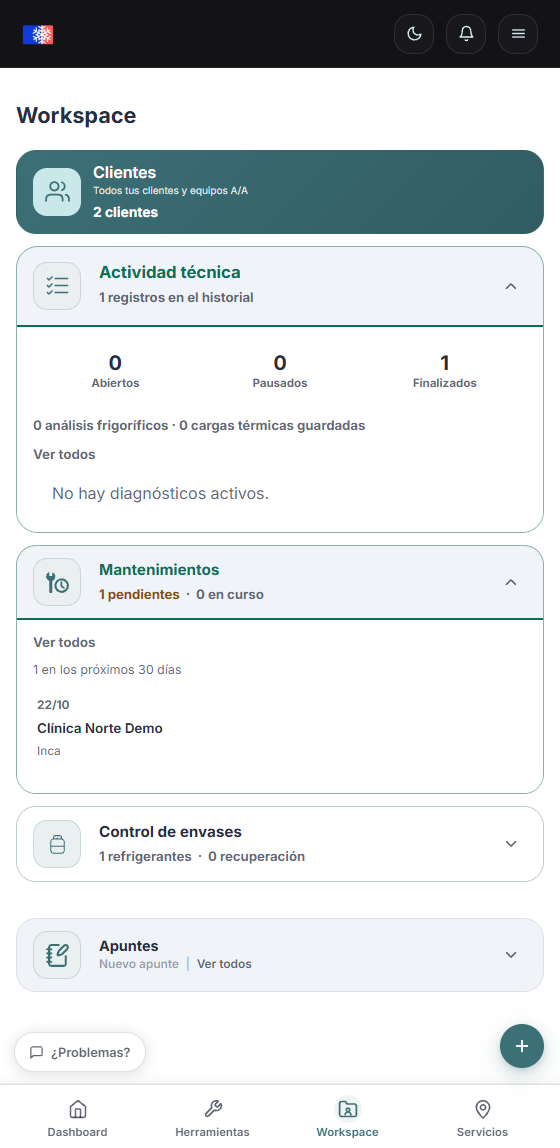Open the Clientes card

[x=280, y=192]
